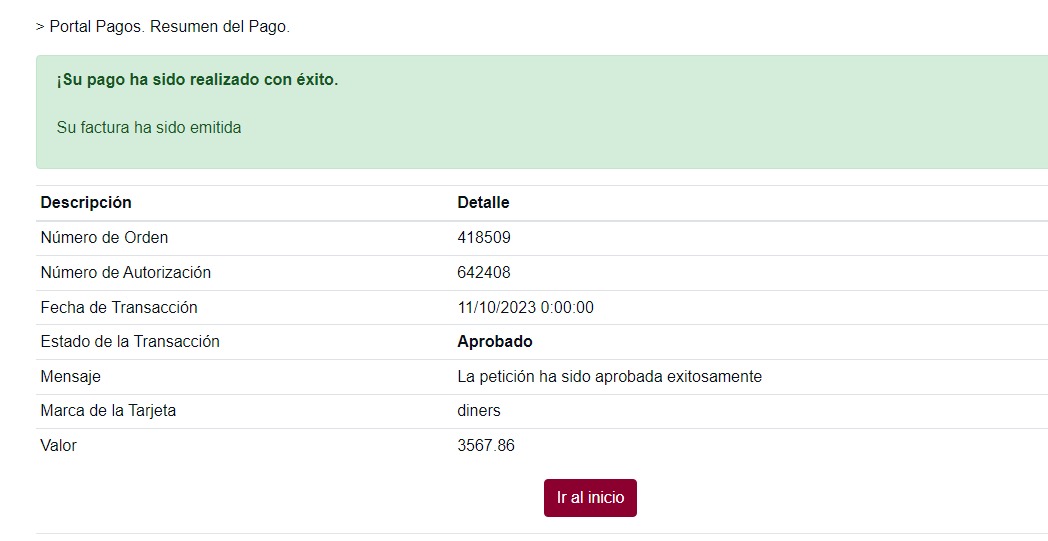Click the Portal Pagos breadcrumb text
Image resolution: width=1048 pixels, height=541 pixels.
(163, 27)
